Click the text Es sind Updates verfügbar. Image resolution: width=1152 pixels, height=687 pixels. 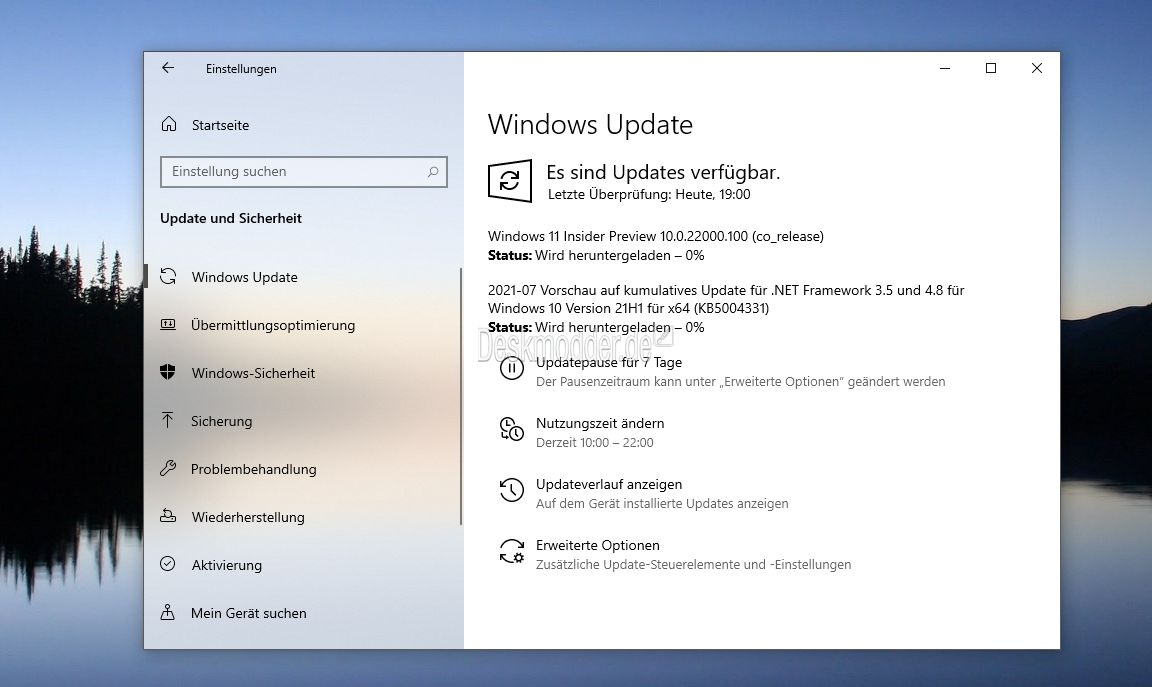(x=663, y=172)
